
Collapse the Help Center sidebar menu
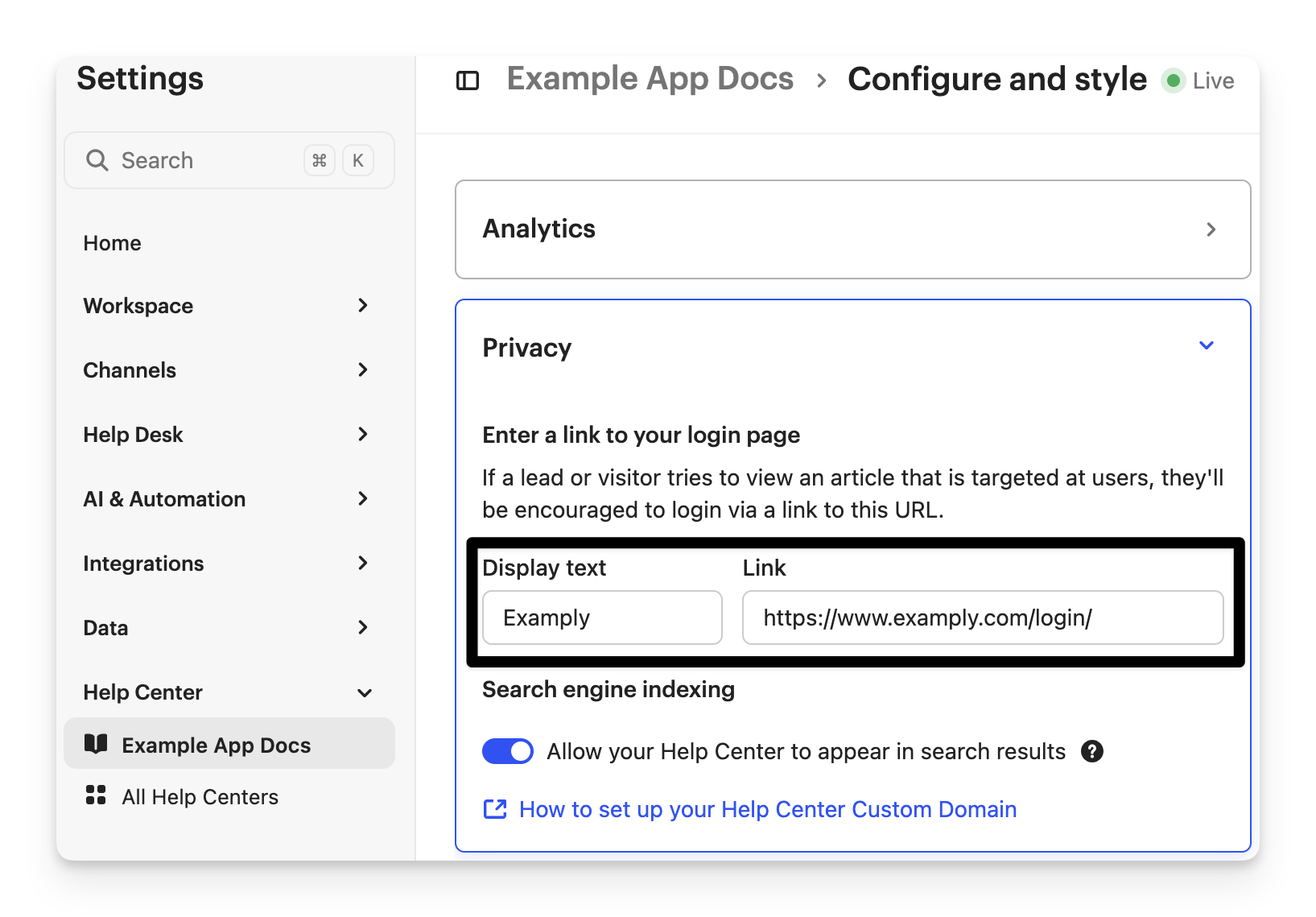pyautogui.click(x=365, y=692)
